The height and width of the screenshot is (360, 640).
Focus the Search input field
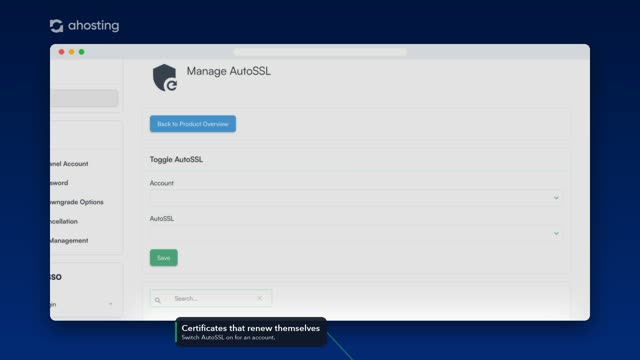(211, 298)
